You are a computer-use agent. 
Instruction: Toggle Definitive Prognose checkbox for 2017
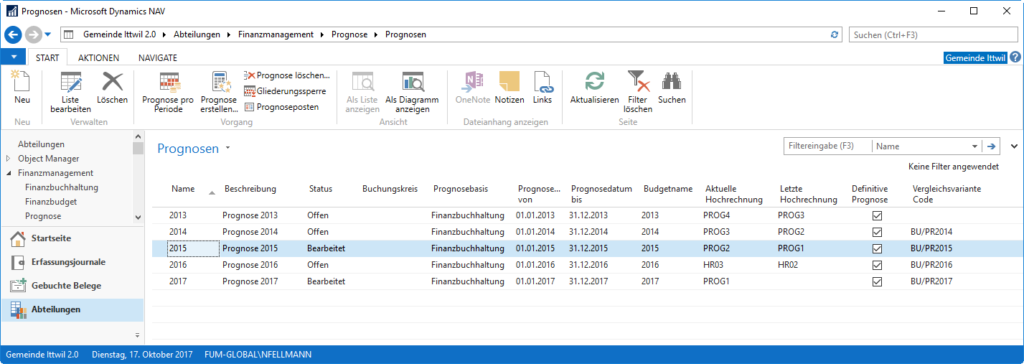tap(877, 282)
